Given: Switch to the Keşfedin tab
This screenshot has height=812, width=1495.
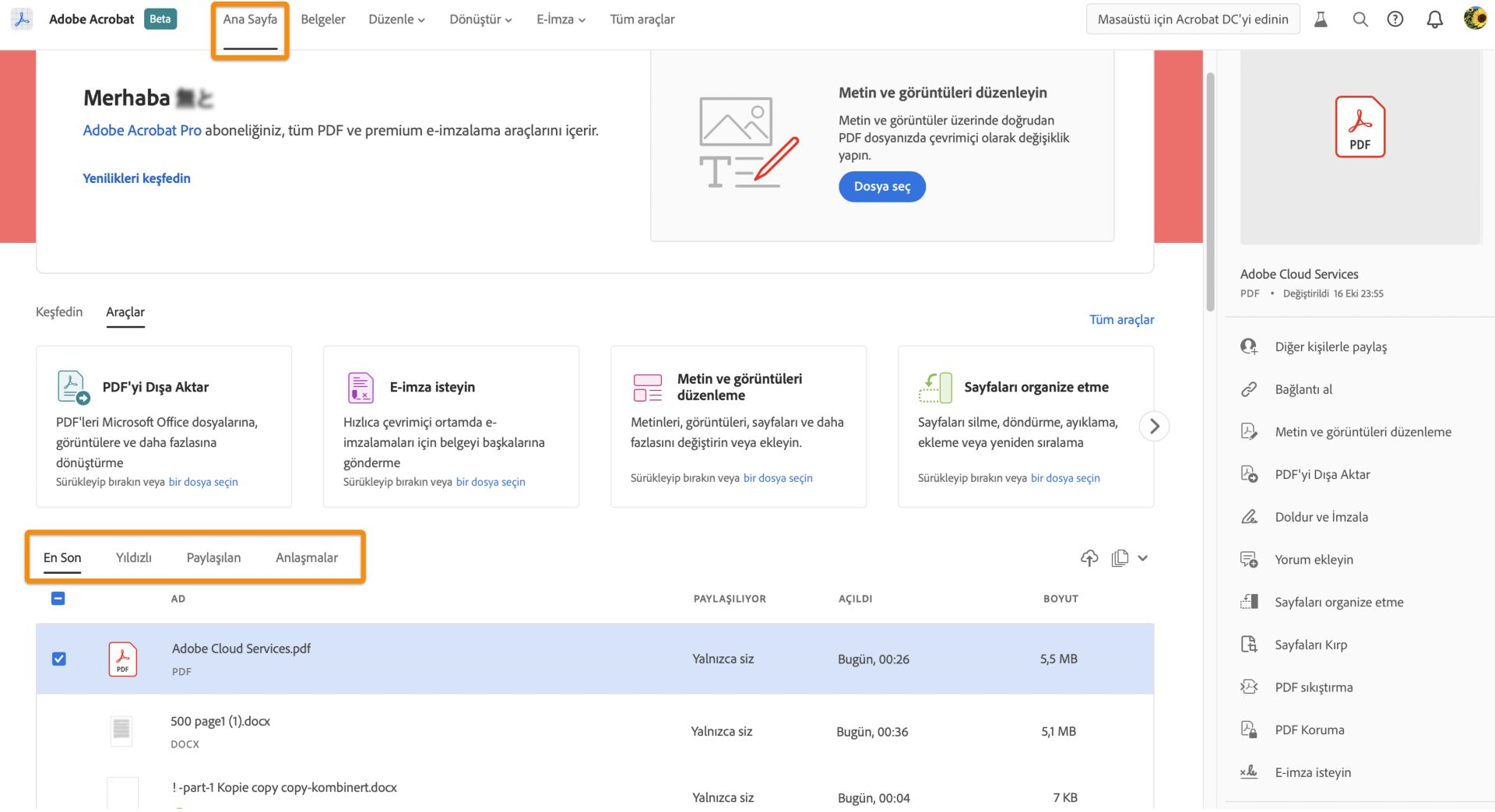Looking at the screenshot, I should point(59,313).
